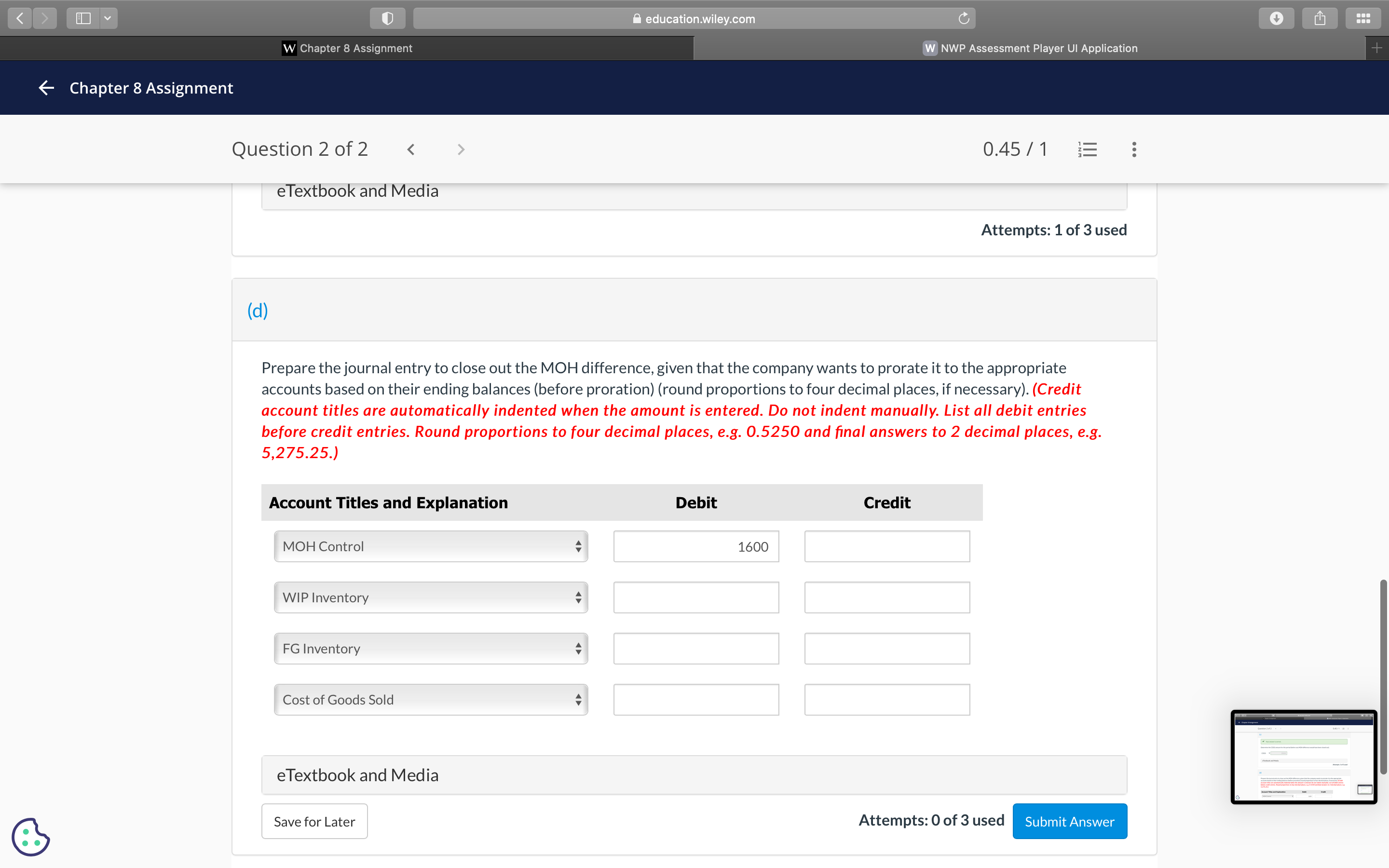Open the Safari downloads icon
Screen dimensions: 1389x868
coord(1276,18)
